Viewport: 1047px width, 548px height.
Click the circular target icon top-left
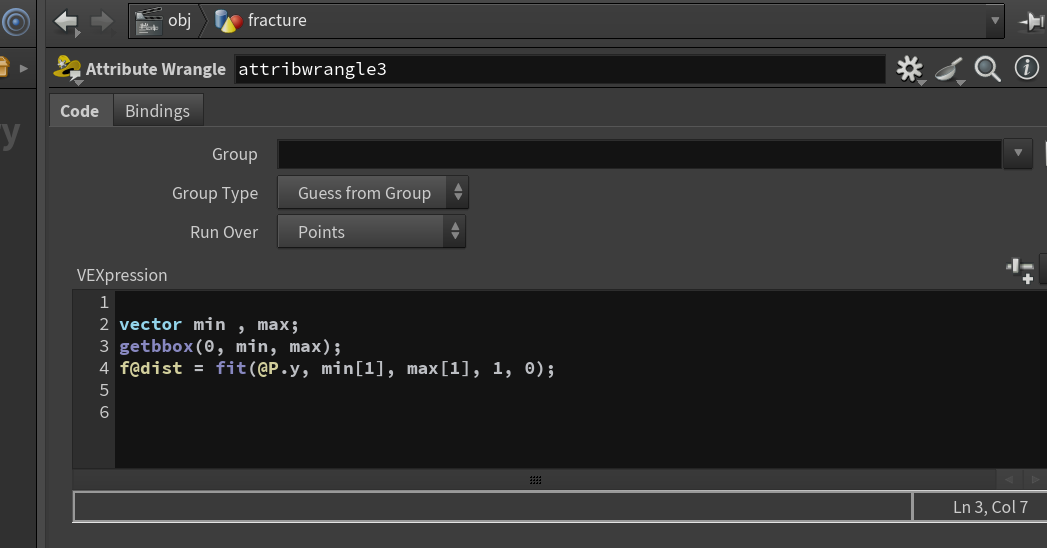pyautogui.click(x=16, y=22)
